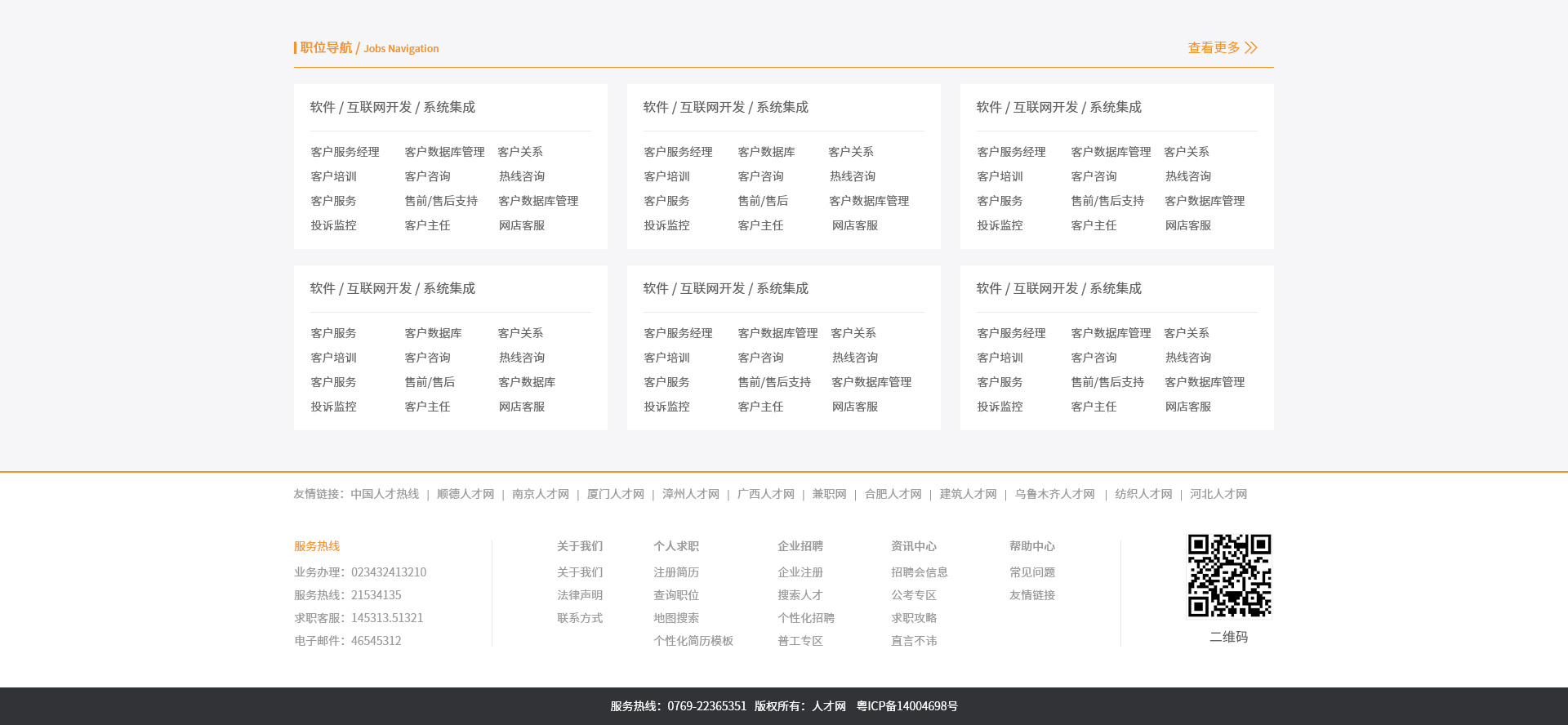Open the 乌鲁木齐人才网 link
Image resolution: width=1568 pixels, height=725 pixels.
click(x=1054, y=494)
